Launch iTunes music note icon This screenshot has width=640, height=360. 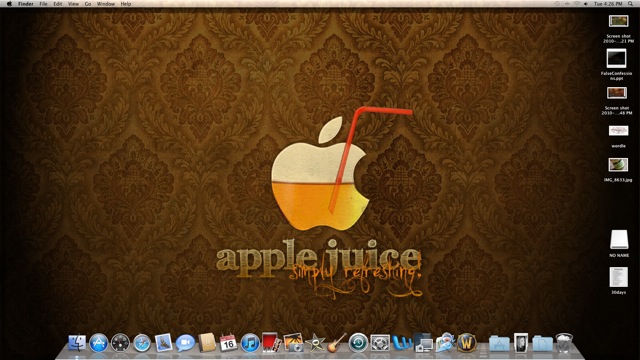click(x=250, y=343)
